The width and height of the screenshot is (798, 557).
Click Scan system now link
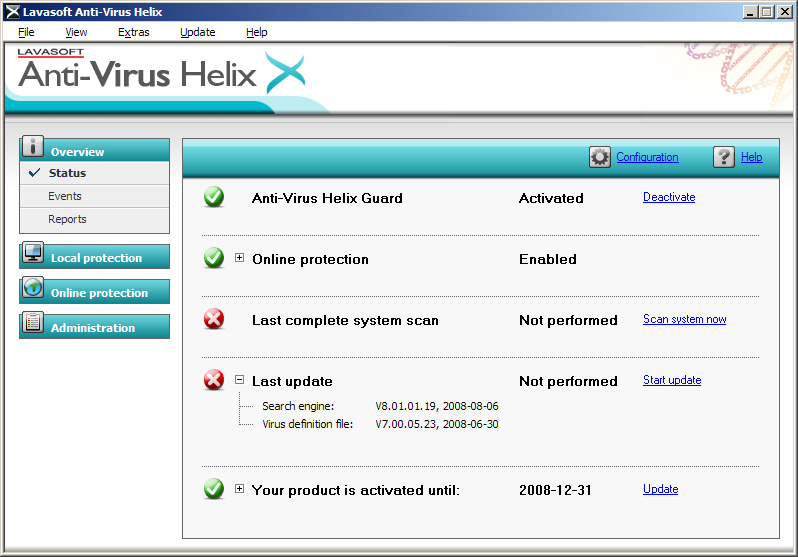pyautogui.click(x=685, y=319)
